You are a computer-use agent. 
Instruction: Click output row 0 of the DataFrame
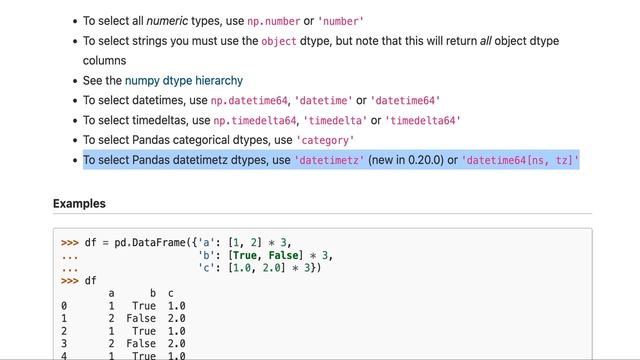123,306
